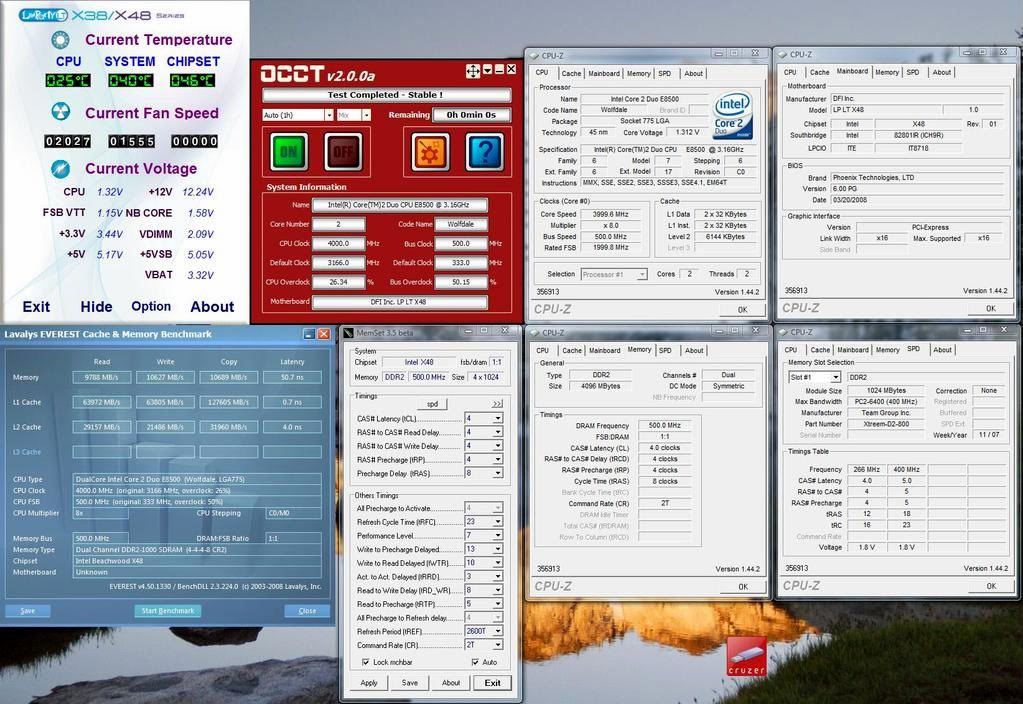
Task: Click Start Benchmark in the EVEREST window
Action: point(168,611)
